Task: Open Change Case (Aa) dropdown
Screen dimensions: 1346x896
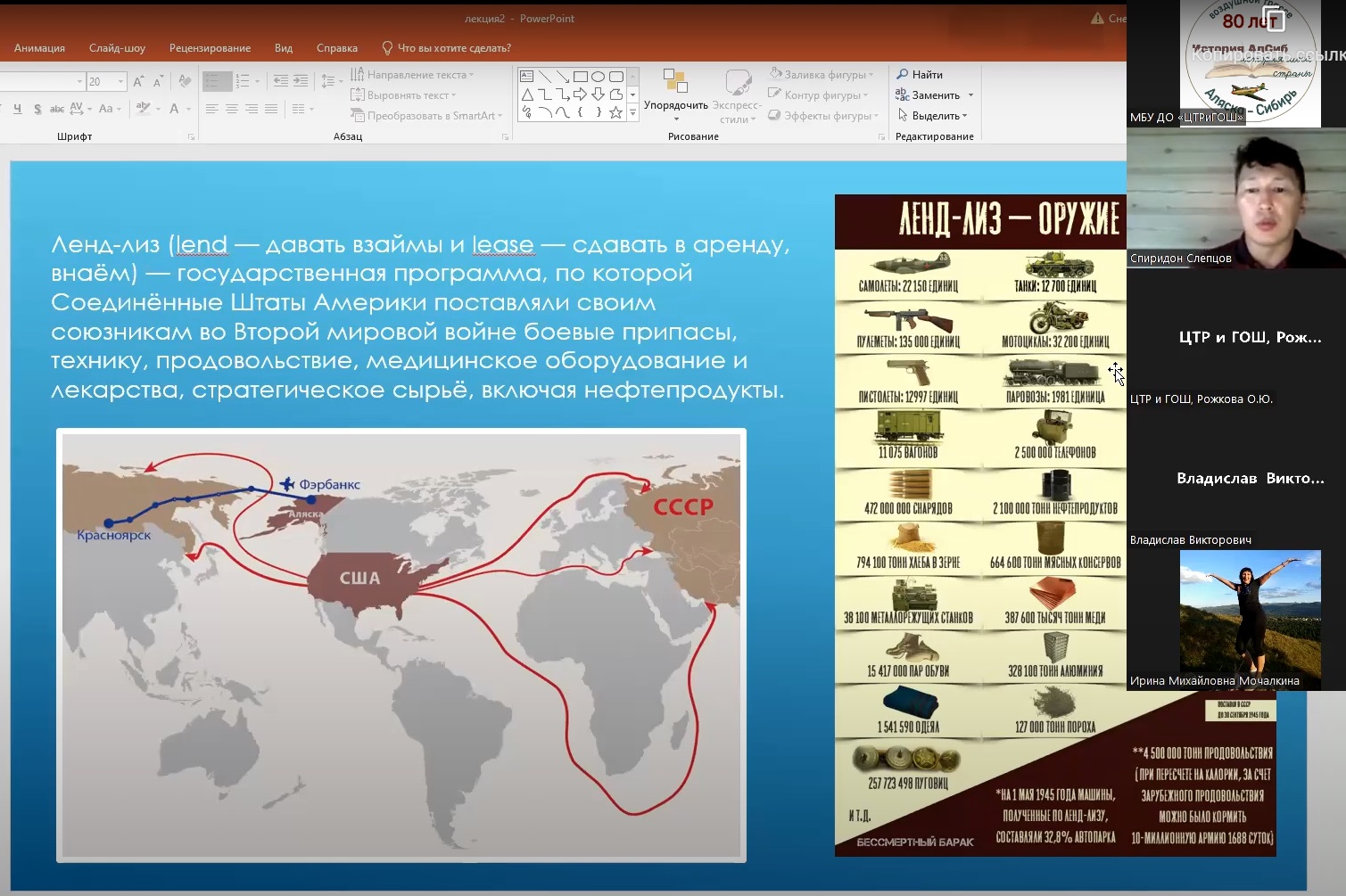Action: 110,109
